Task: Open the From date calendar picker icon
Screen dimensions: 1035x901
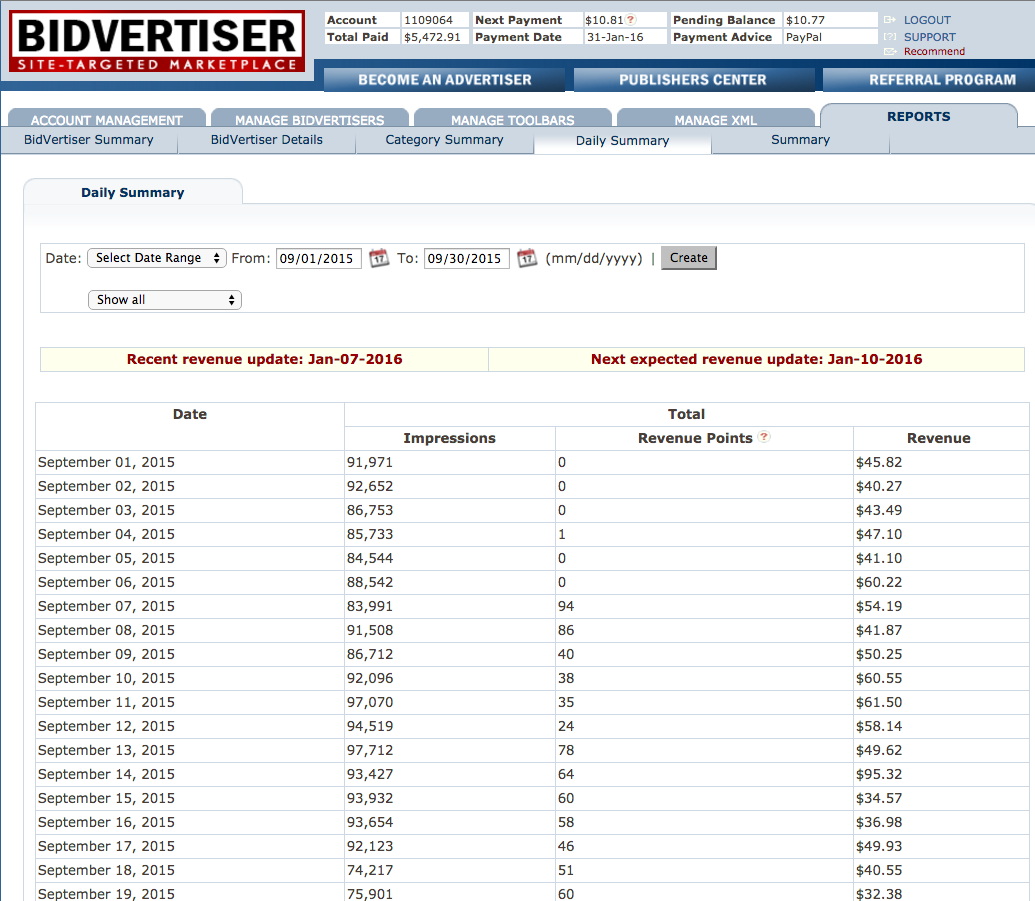Action: 379,257
